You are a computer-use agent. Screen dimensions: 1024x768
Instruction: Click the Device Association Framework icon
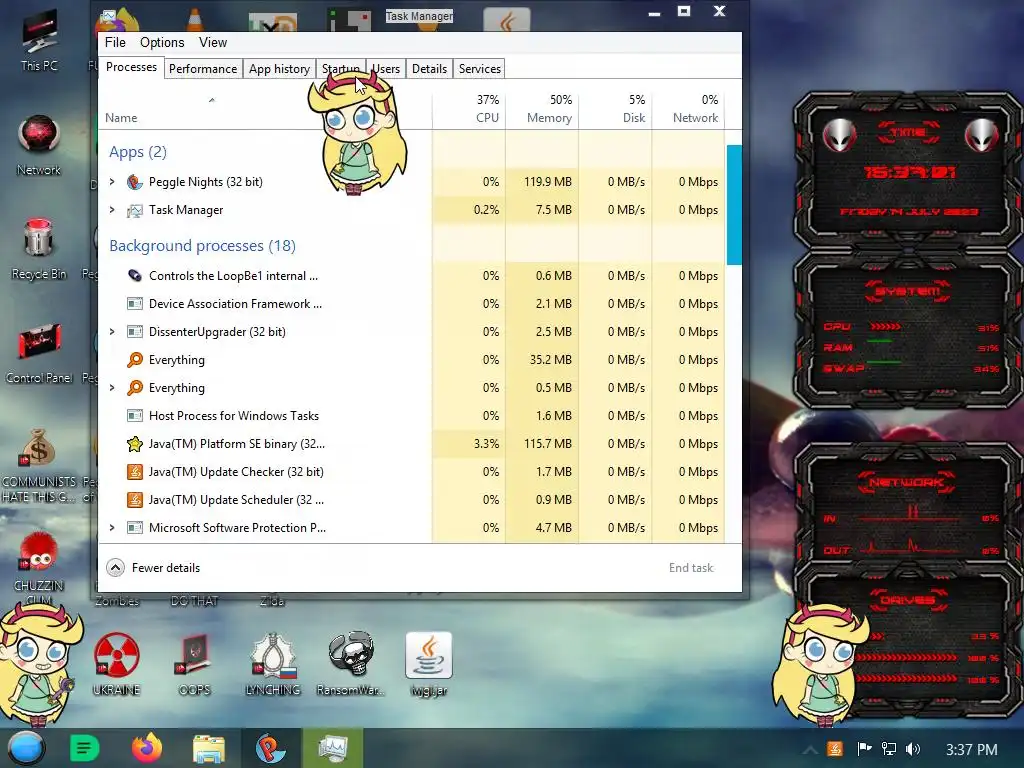[135, 304]
